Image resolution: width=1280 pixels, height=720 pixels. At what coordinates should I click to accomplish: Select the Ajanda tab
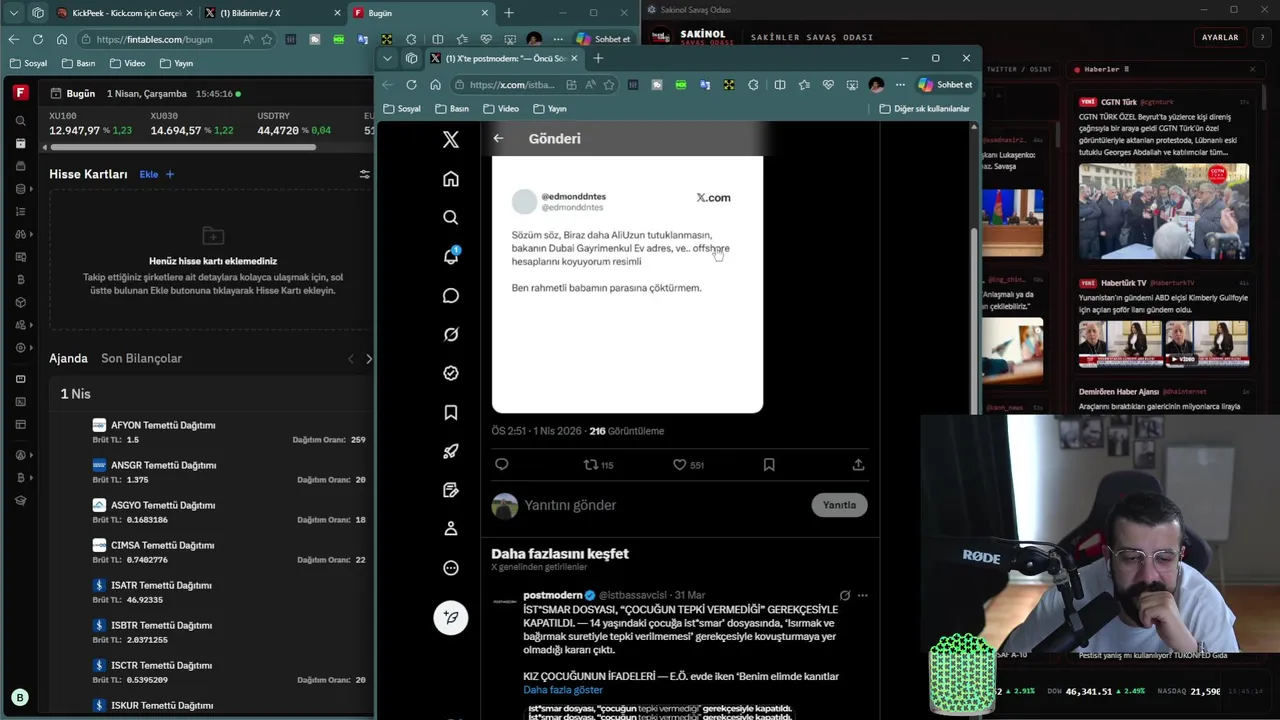tap(68, 358)
